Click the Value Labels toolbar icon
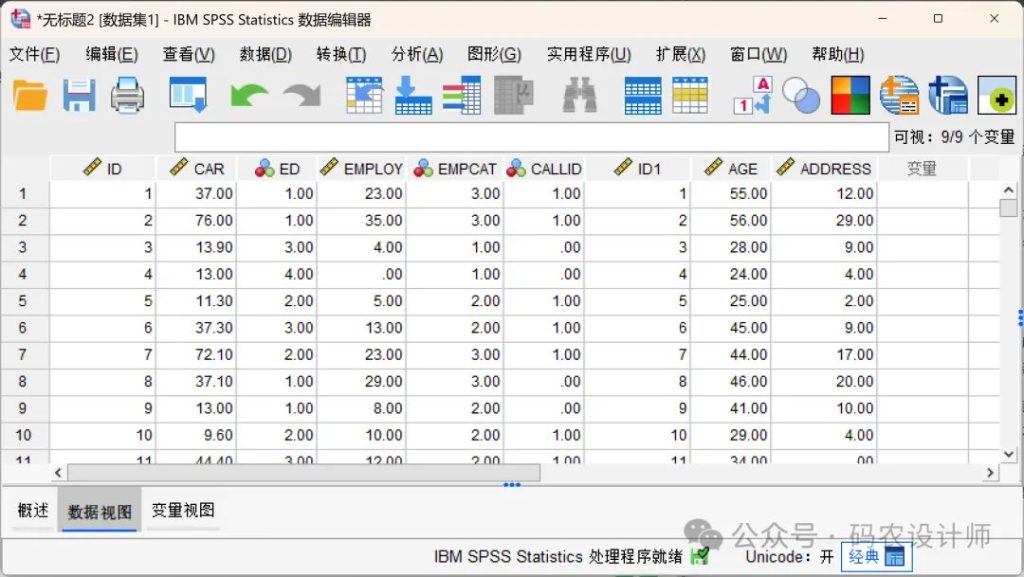The image size is (1024, 577). tap(751, 96)
